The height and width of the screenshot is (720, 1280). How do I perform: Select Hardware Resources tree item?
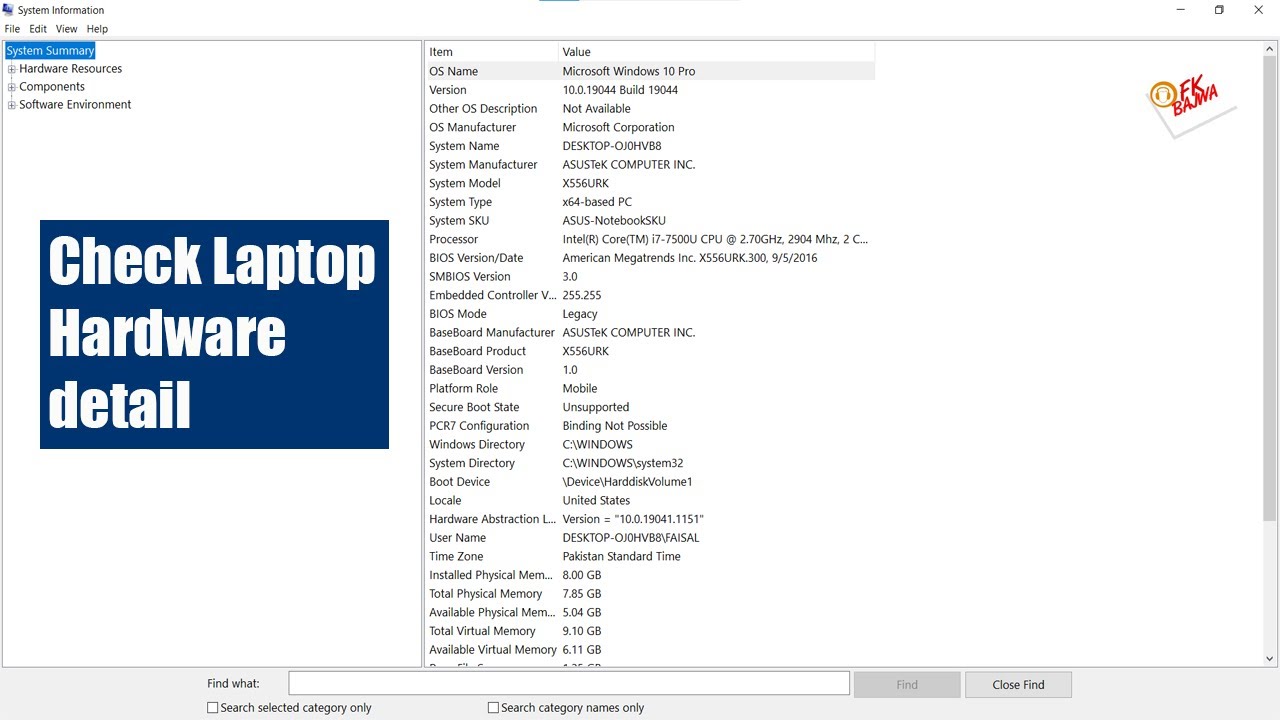(x=71, y=69)
